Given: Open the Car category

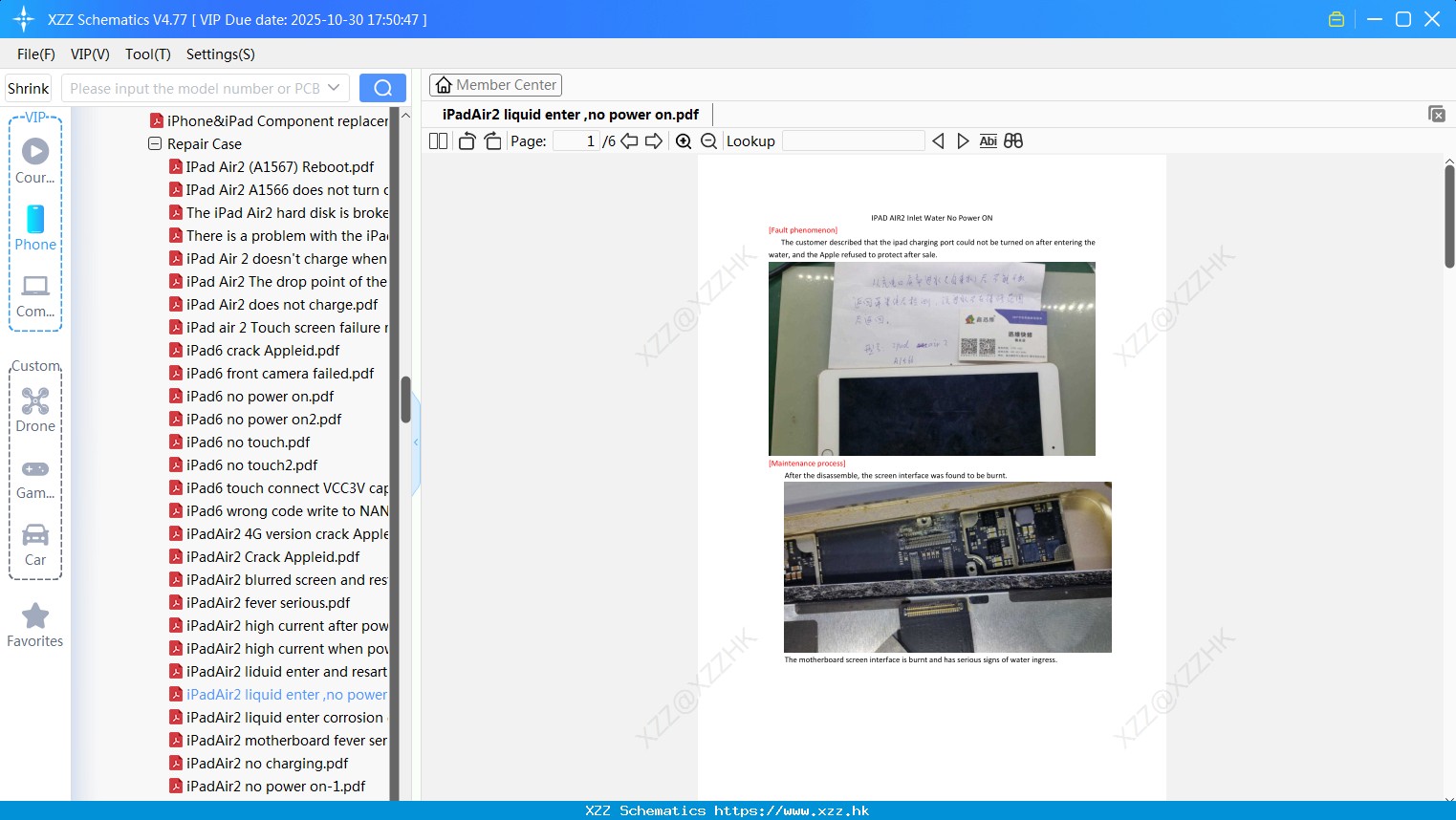Looking at the screenshot, I should tap(35, 545).
